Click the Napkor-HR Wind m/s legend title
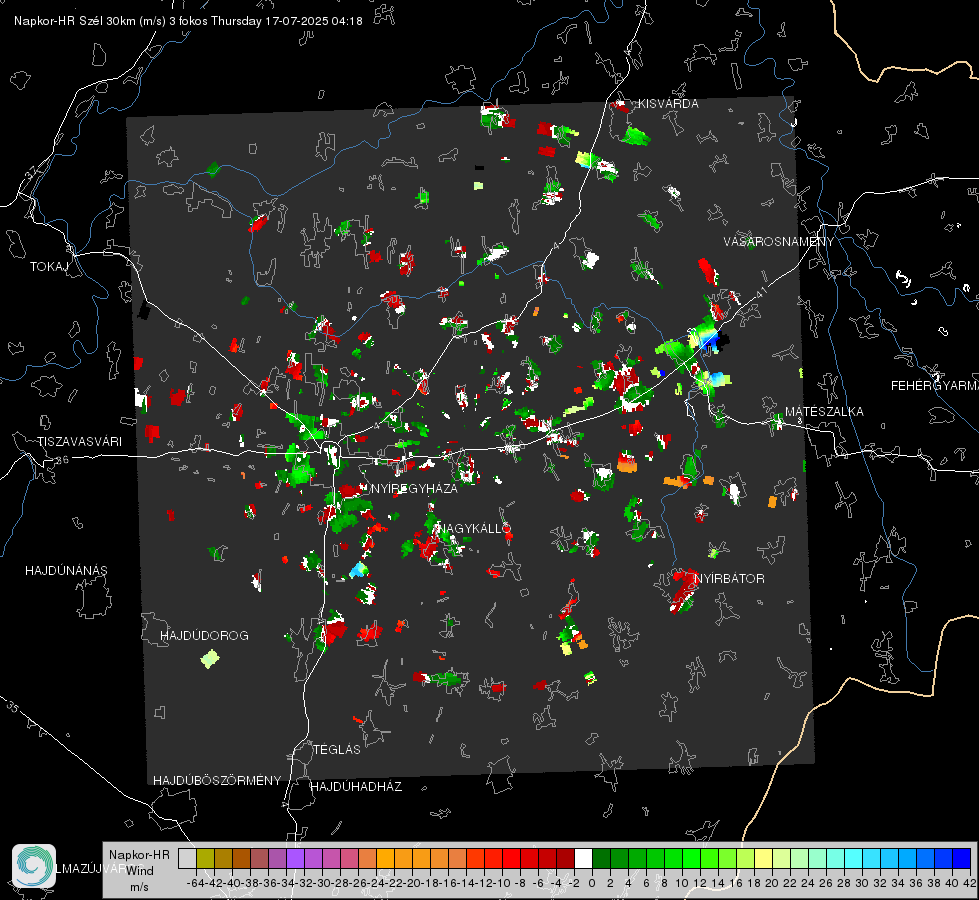979x900 pixels. [x=139, y=871]
